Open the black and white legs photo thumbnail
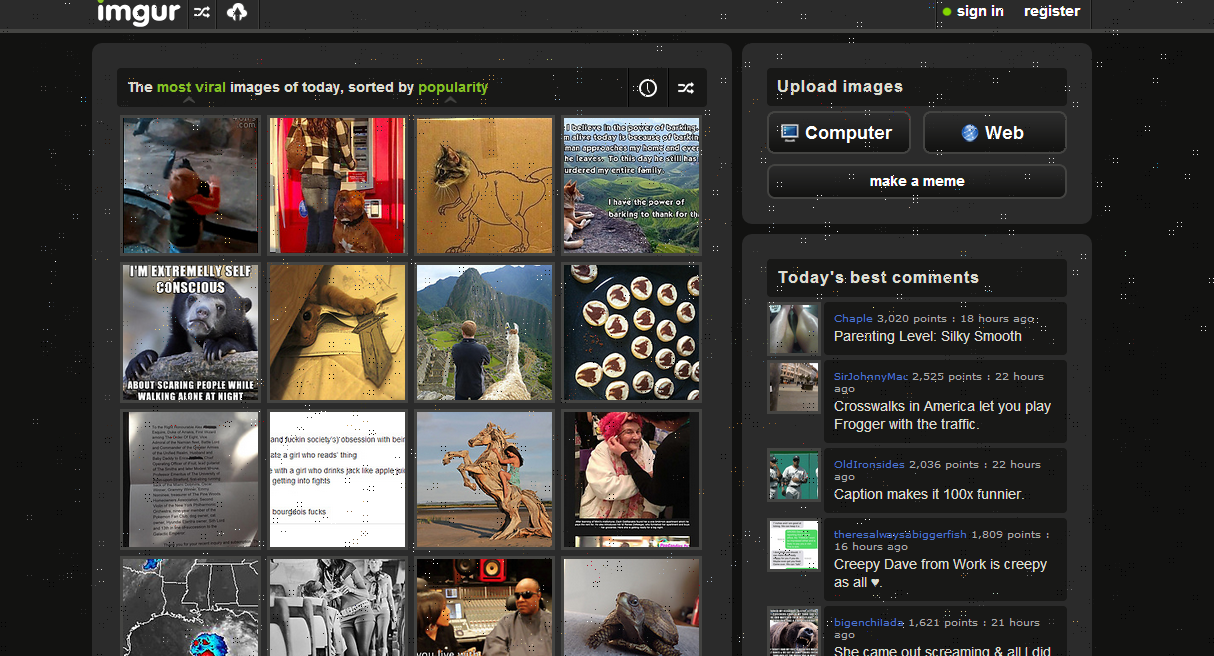 (x=337, y=607)
